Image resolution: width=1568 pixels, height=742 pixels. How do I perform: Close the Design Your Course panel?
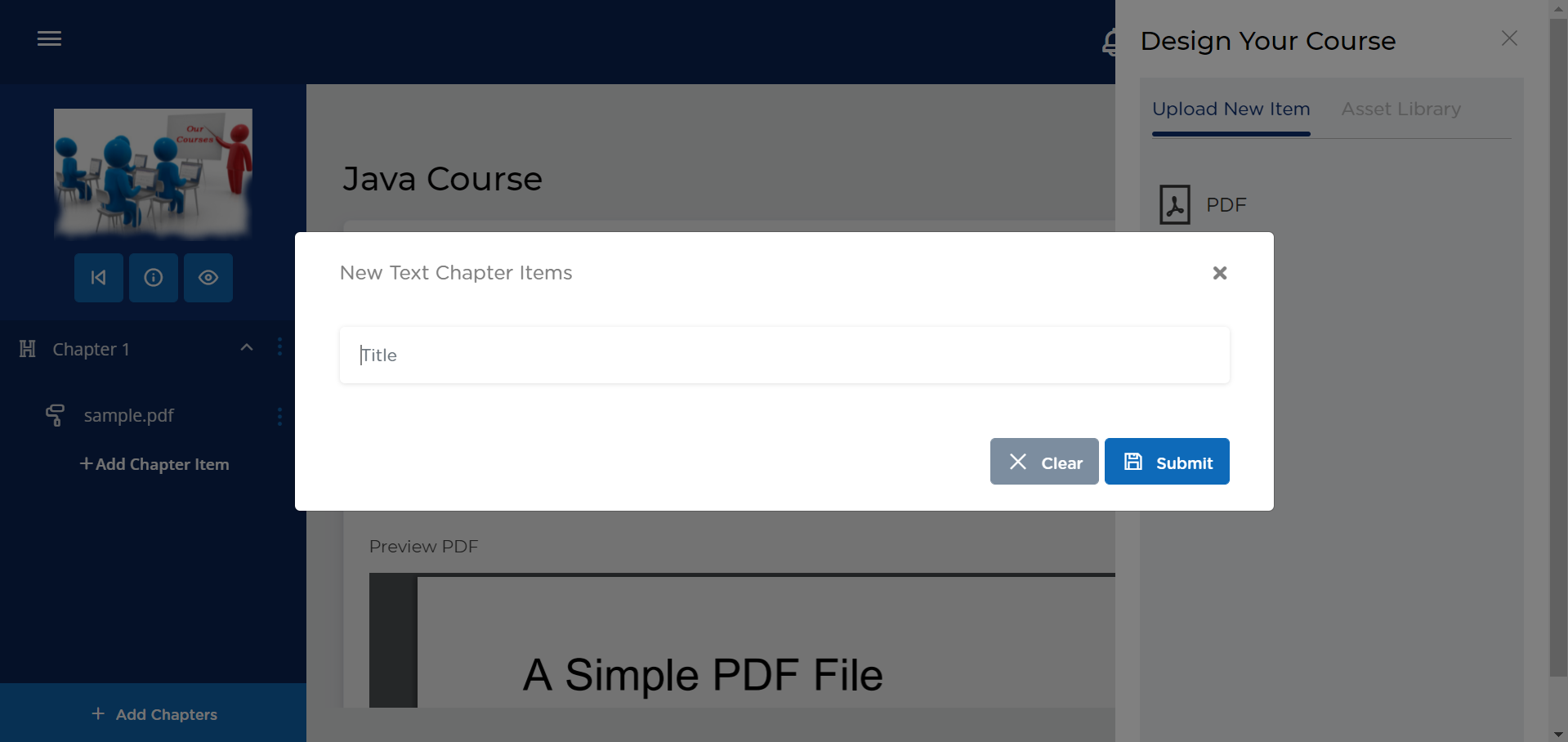pos(1509,38)
